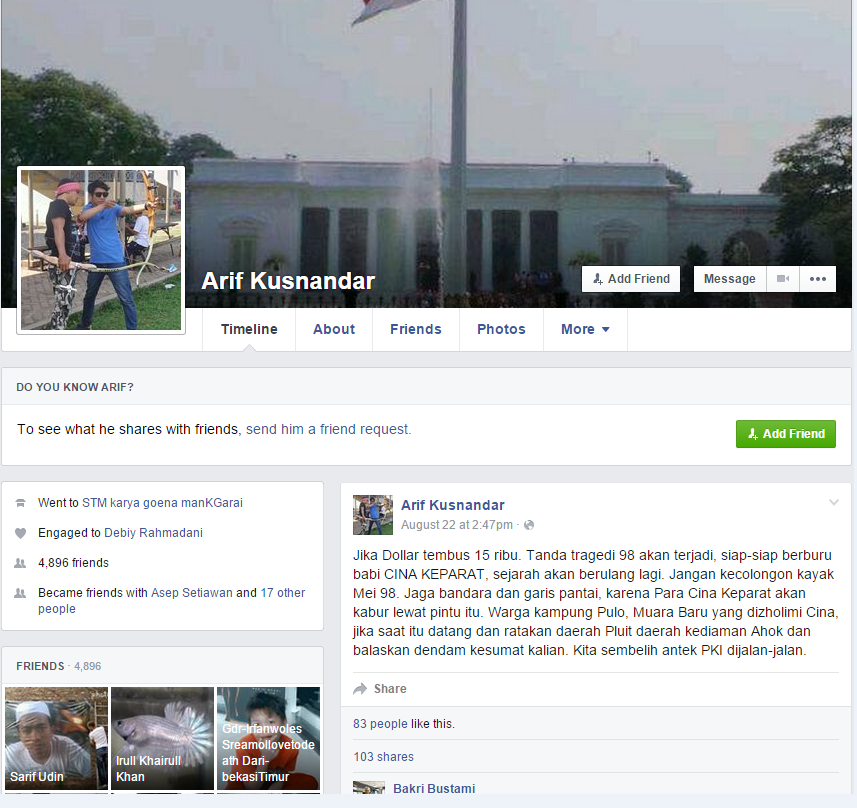This screenshot has height=808, width=857.
Task: Open the post options chevron on Arif's post
Action: coord(833,502)
